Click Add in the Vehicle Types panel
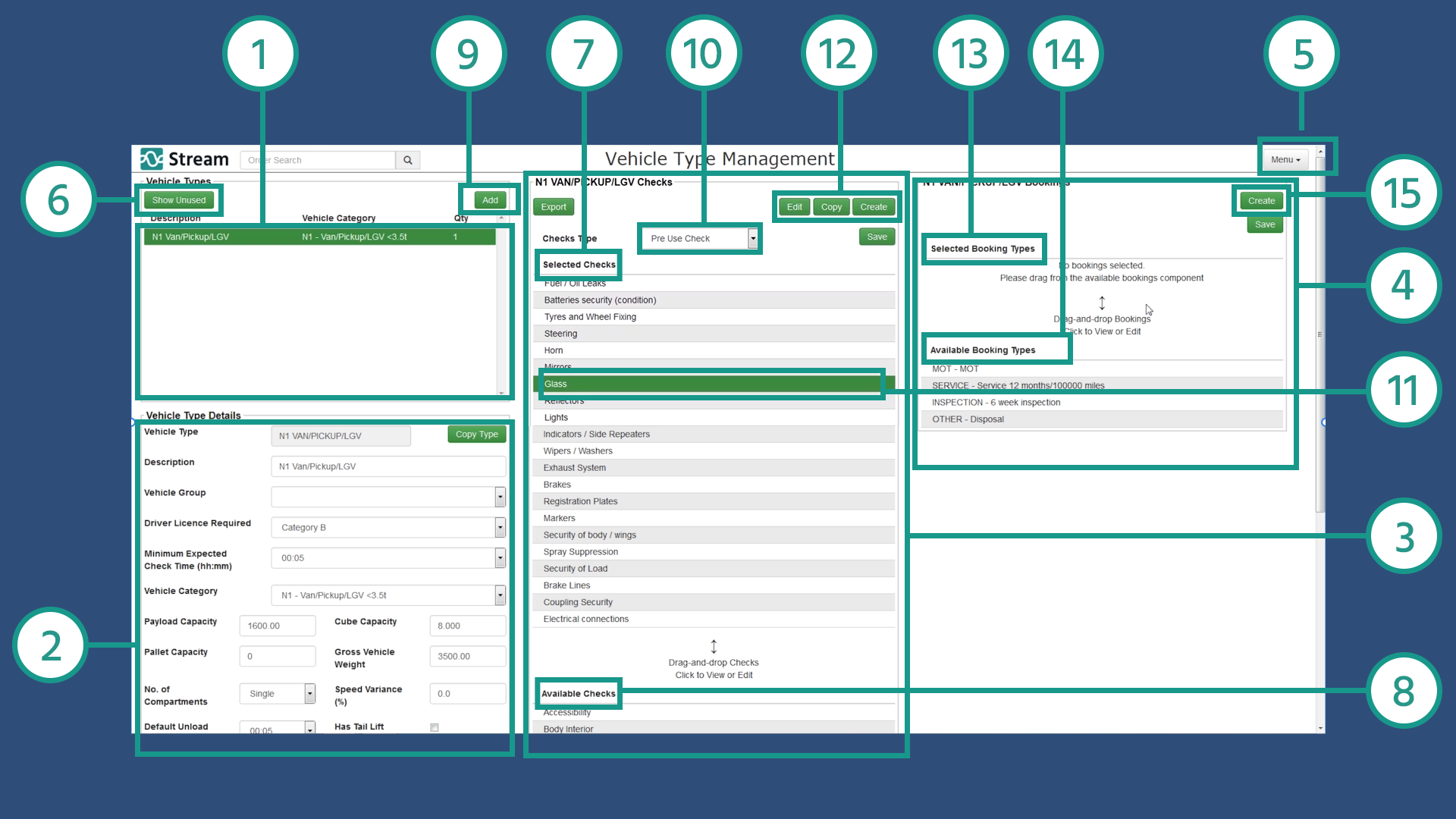This screenshot has width=1456, height=819. coord(490,200)
